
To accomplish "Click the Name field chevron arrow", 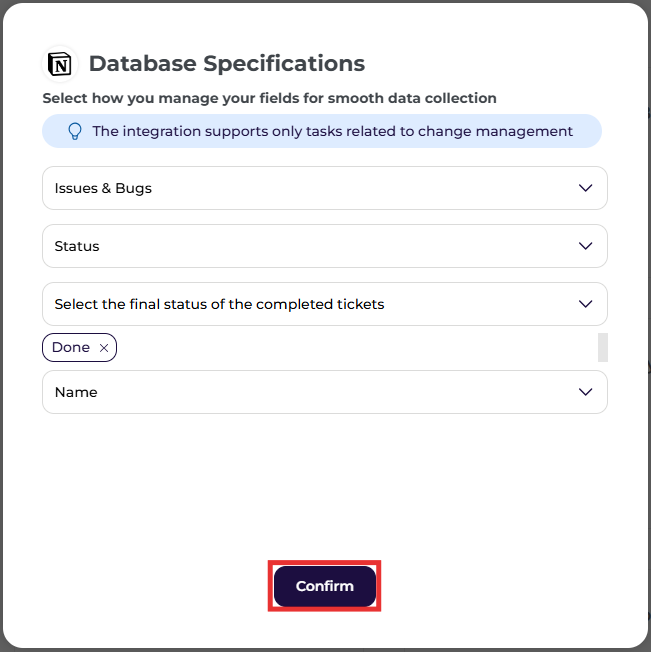I will click(x=585, y=392).
